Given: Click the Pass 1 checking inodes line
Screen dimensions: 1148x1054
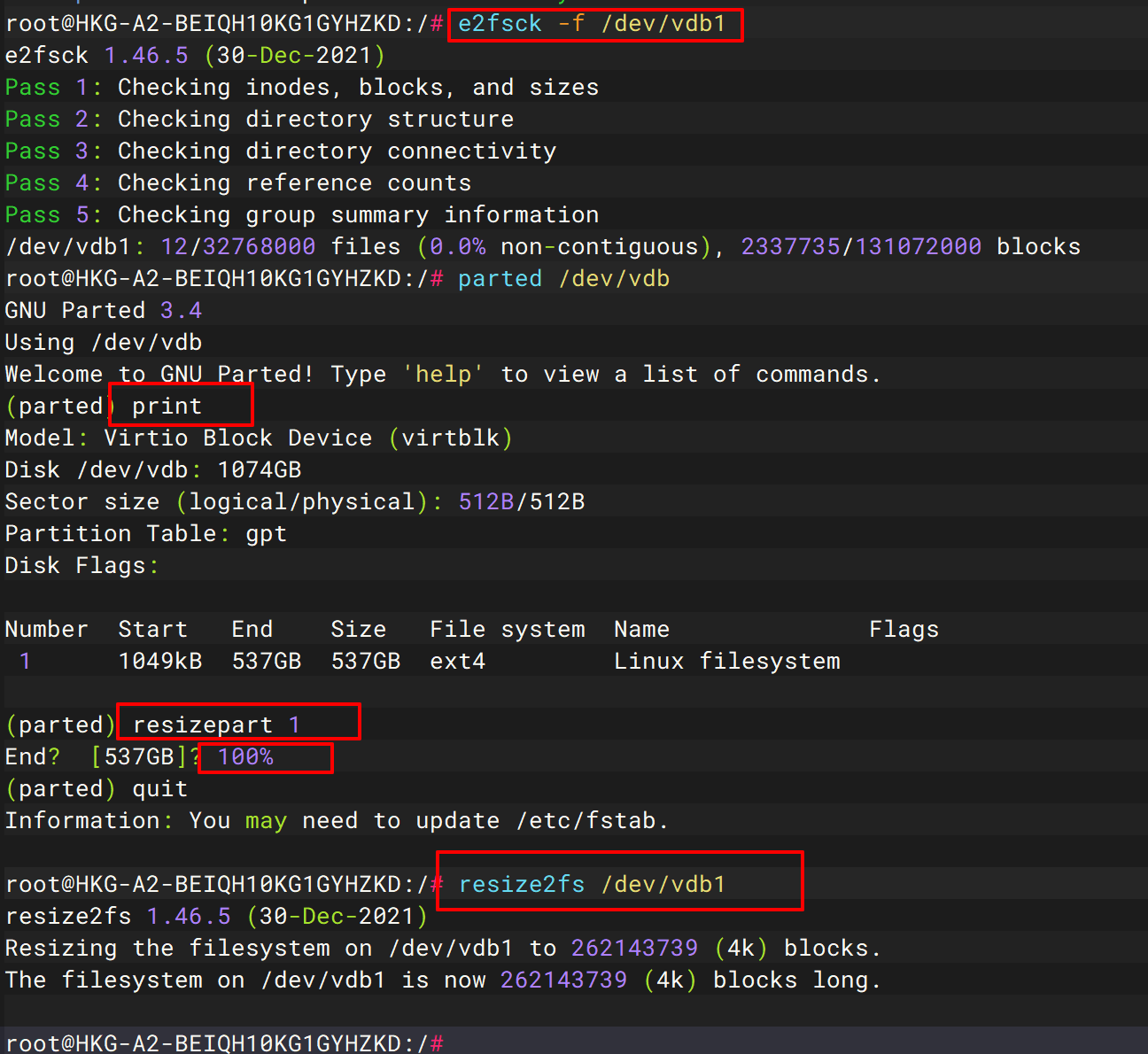Looking at the screenshot, I should click(301, 88).
